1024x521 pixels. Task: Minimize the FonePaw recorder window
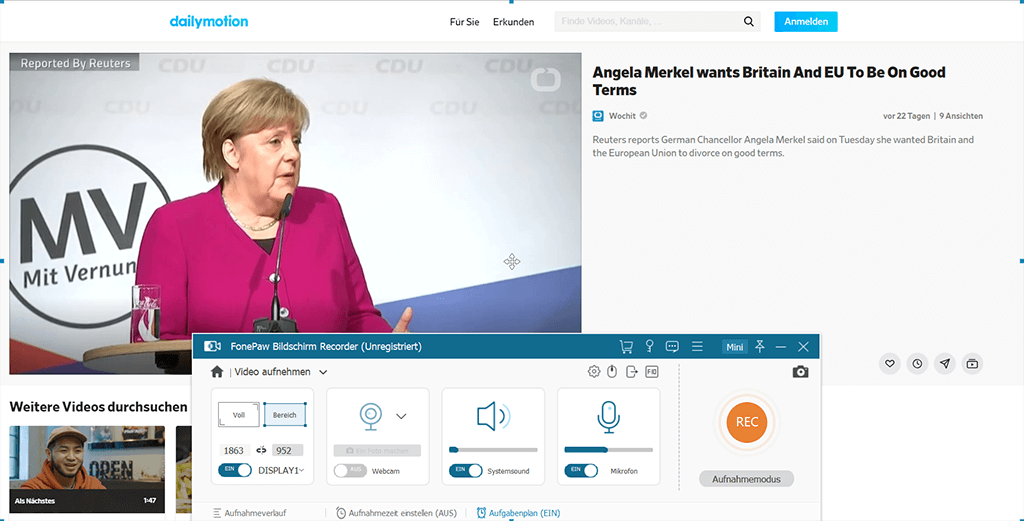780,347
